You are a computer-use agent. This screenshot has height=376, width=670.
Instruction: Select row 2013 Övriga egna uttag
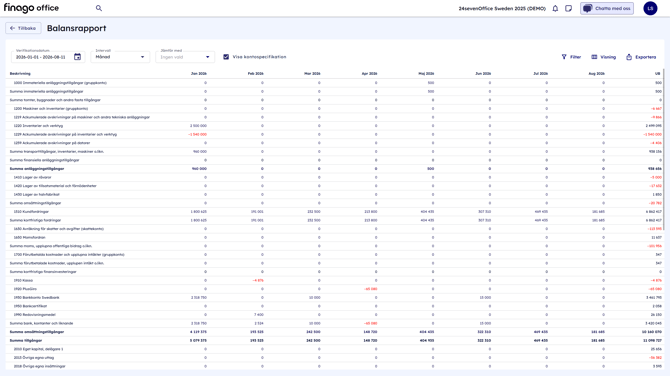pos(335,358)
